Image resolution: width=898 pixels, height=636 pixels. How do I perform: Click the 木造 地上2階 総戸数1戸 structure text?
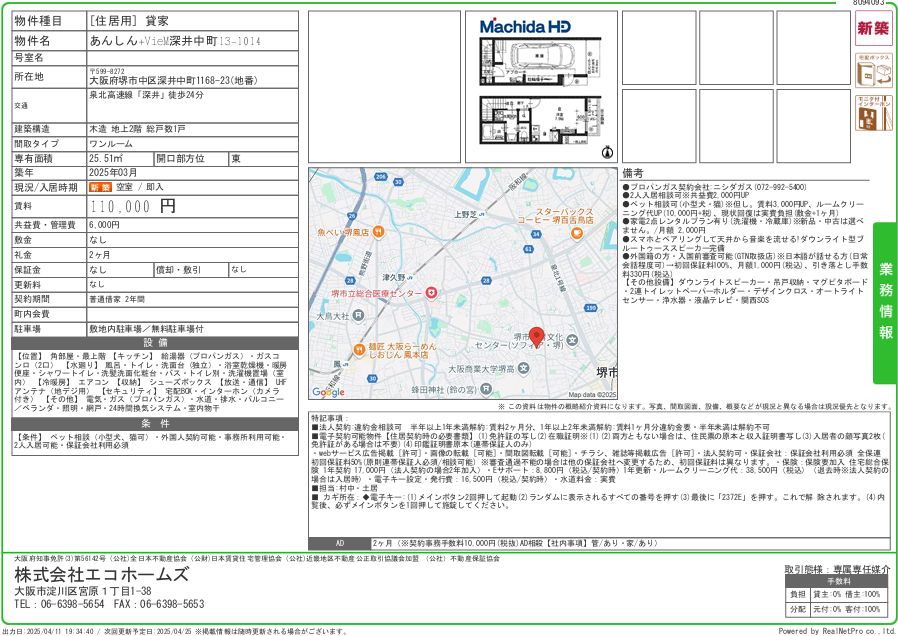[x=137, y=129]
